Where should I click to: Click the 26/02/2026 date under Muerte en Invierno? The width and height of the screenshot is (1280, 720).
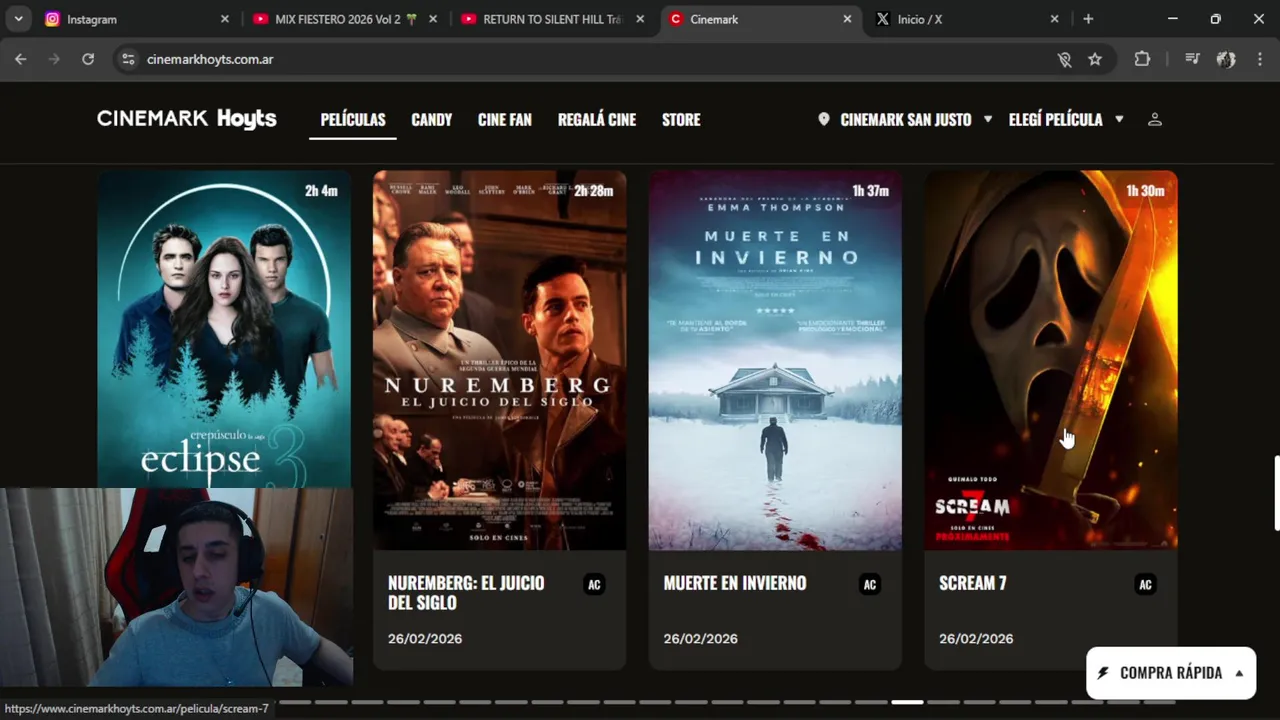click(701, 639)
